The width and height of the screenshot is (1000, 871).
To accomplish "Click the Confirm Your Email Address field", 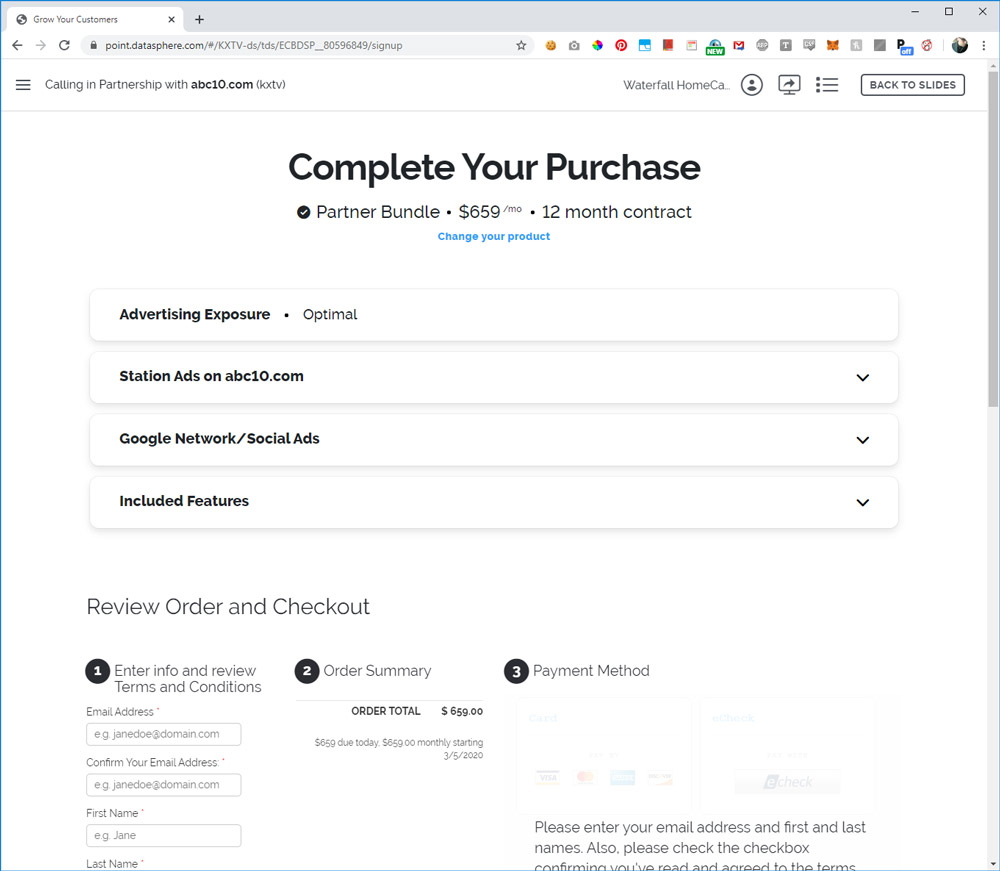I will (x=164, y=785).
